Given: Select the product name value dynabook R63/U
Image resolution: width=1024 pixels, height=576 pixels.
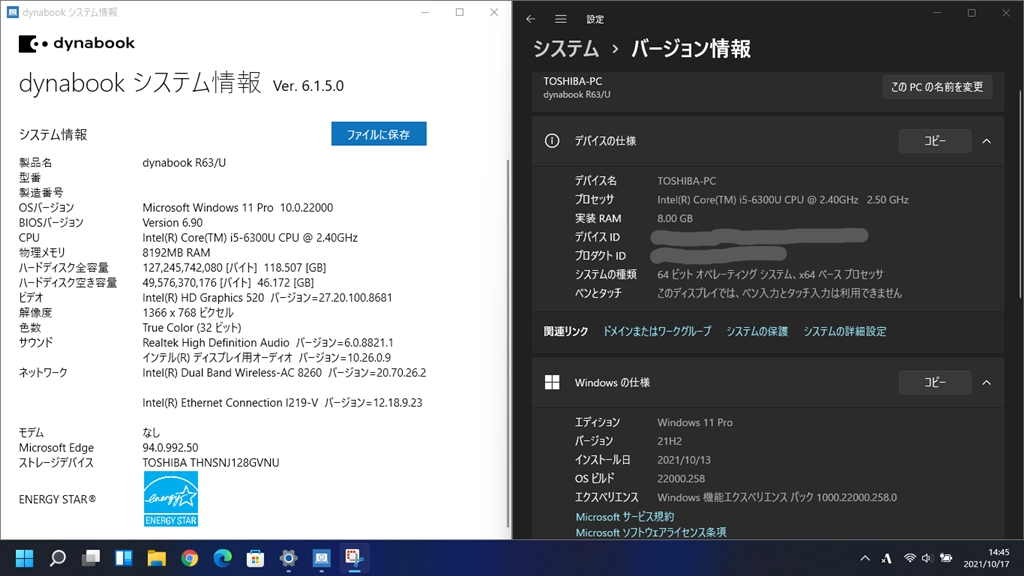Looking at the screenshot, I should 184,163.
